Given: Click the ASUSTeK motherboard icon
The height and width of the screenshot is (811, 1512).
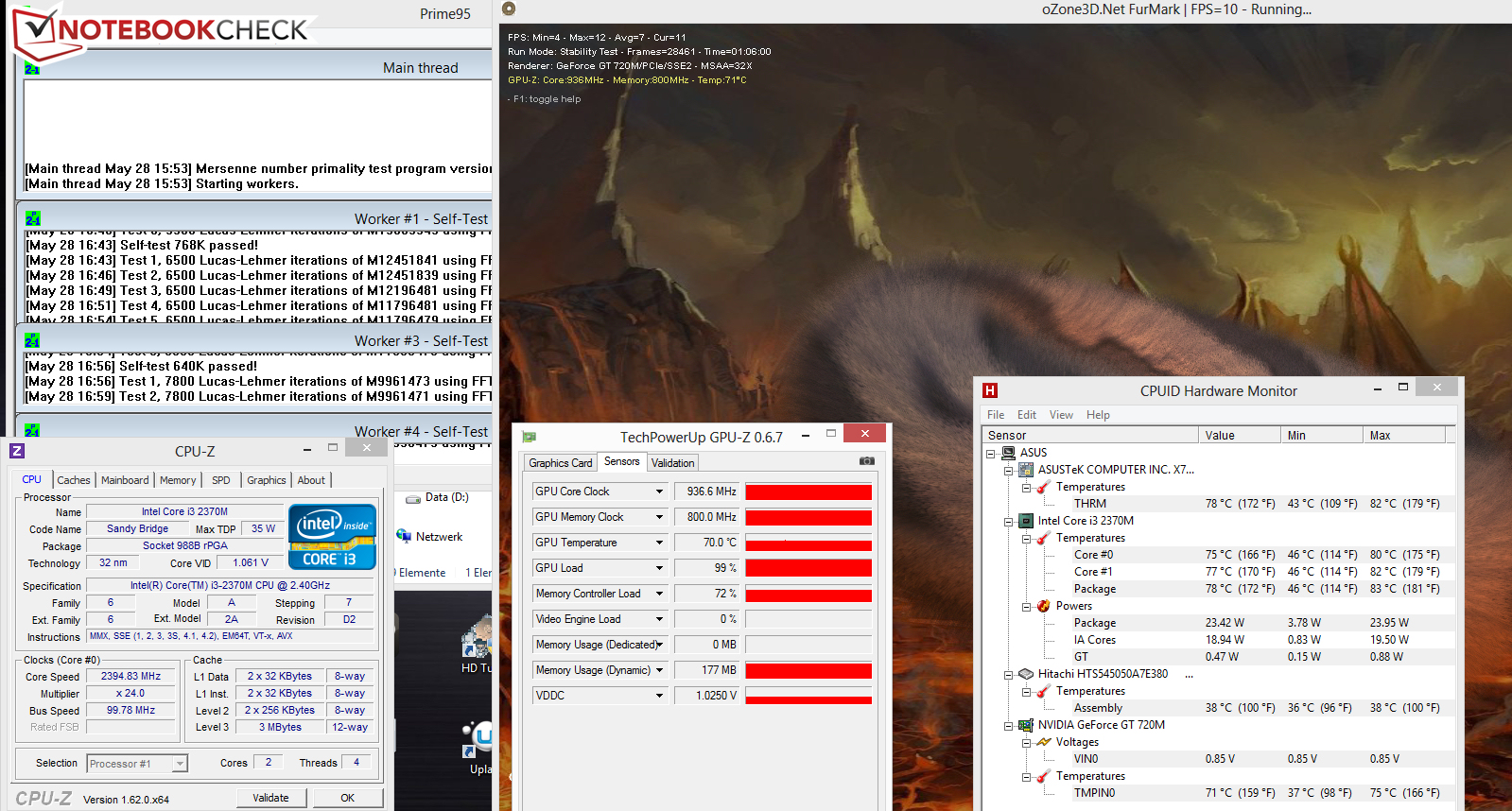Looking at the screenshot, I should coord(1026,470).
